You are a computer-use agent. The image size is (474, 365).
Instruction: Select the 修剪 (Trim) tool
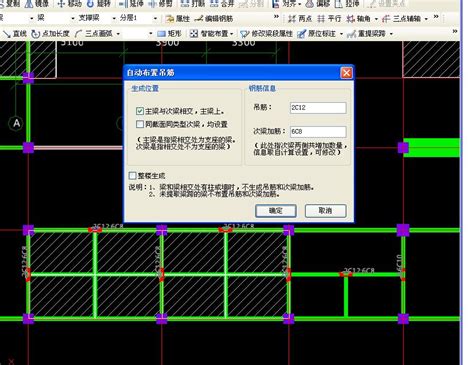tap(160, 4)
